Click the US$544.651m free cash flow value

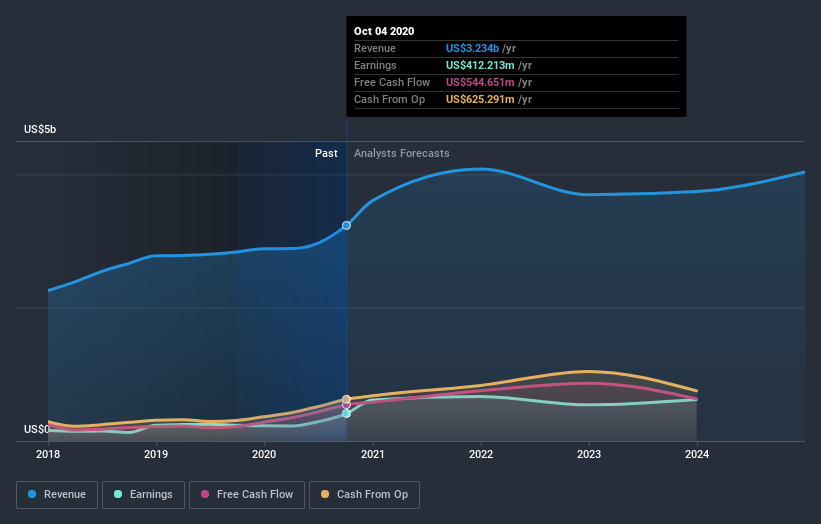[480, 82]
